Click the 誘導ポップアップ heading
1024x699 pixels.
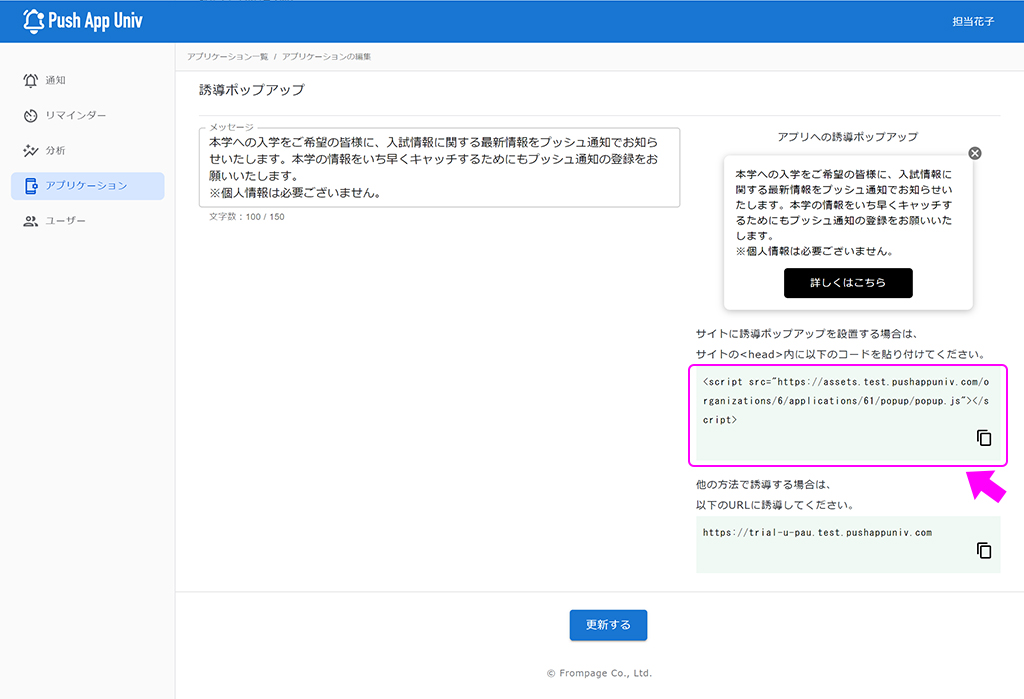coord(251,90)
